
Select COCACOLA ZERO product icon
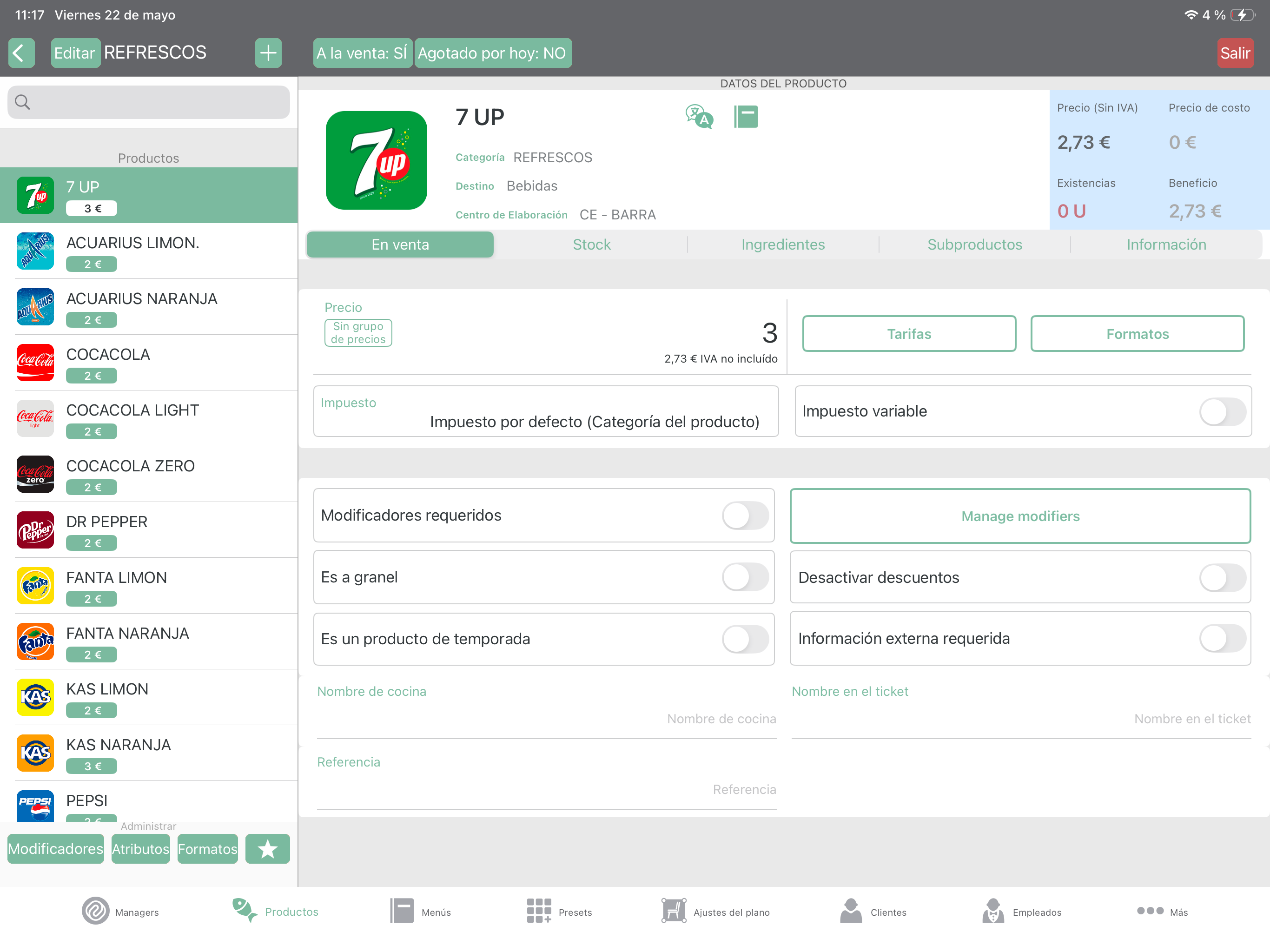click(x=35, y=474)
